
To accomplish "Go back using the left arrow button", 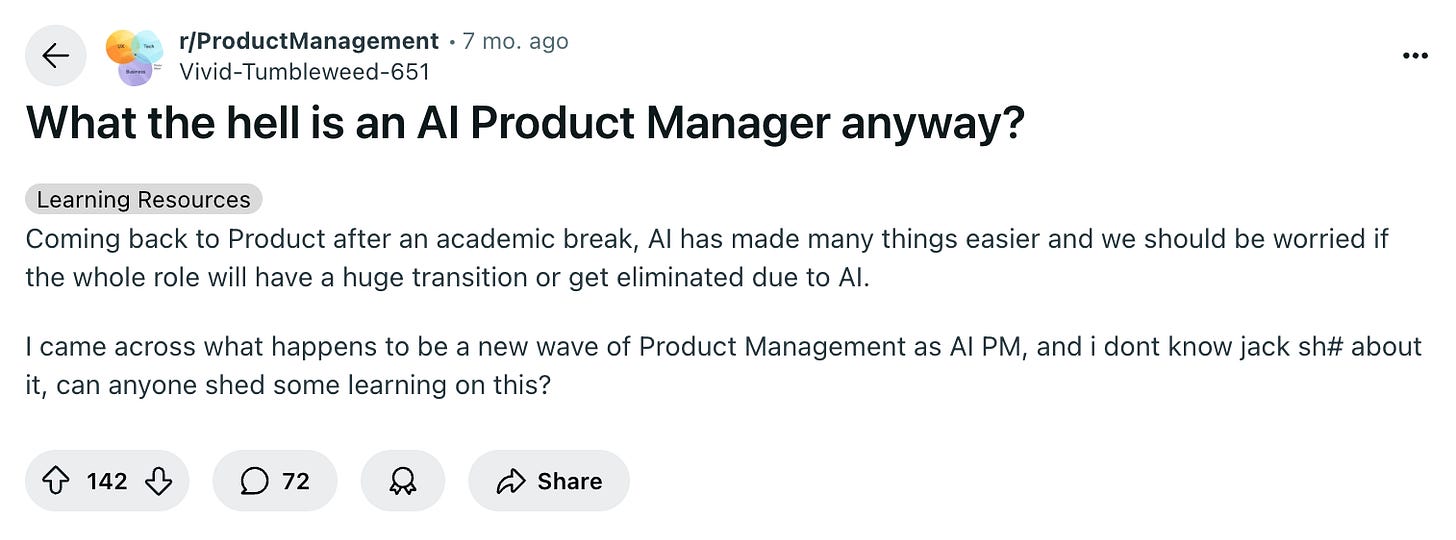I will pyautogui.click(x=55, y=56).
